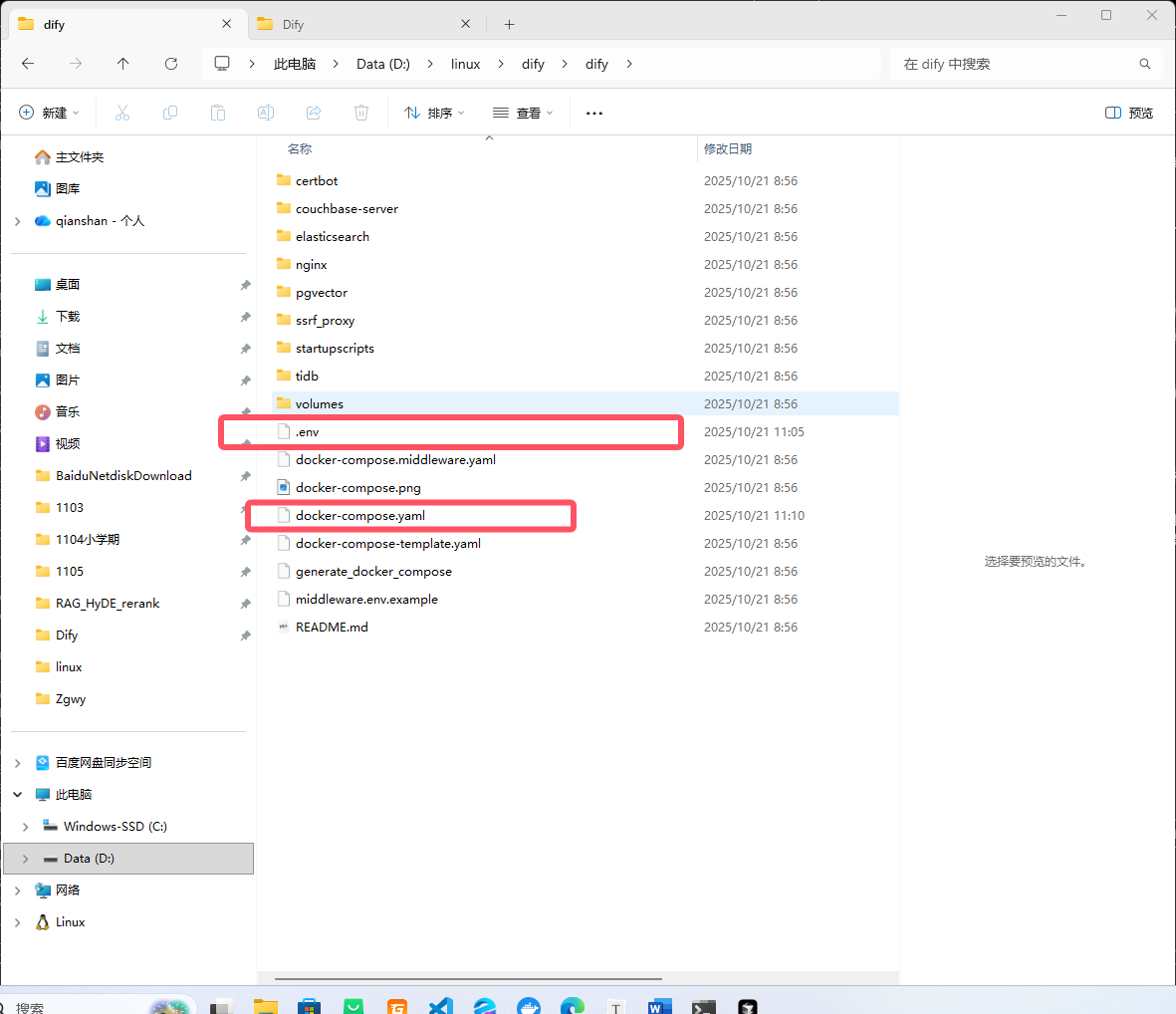Select the docker-compose.yaml file

point(360,516)
